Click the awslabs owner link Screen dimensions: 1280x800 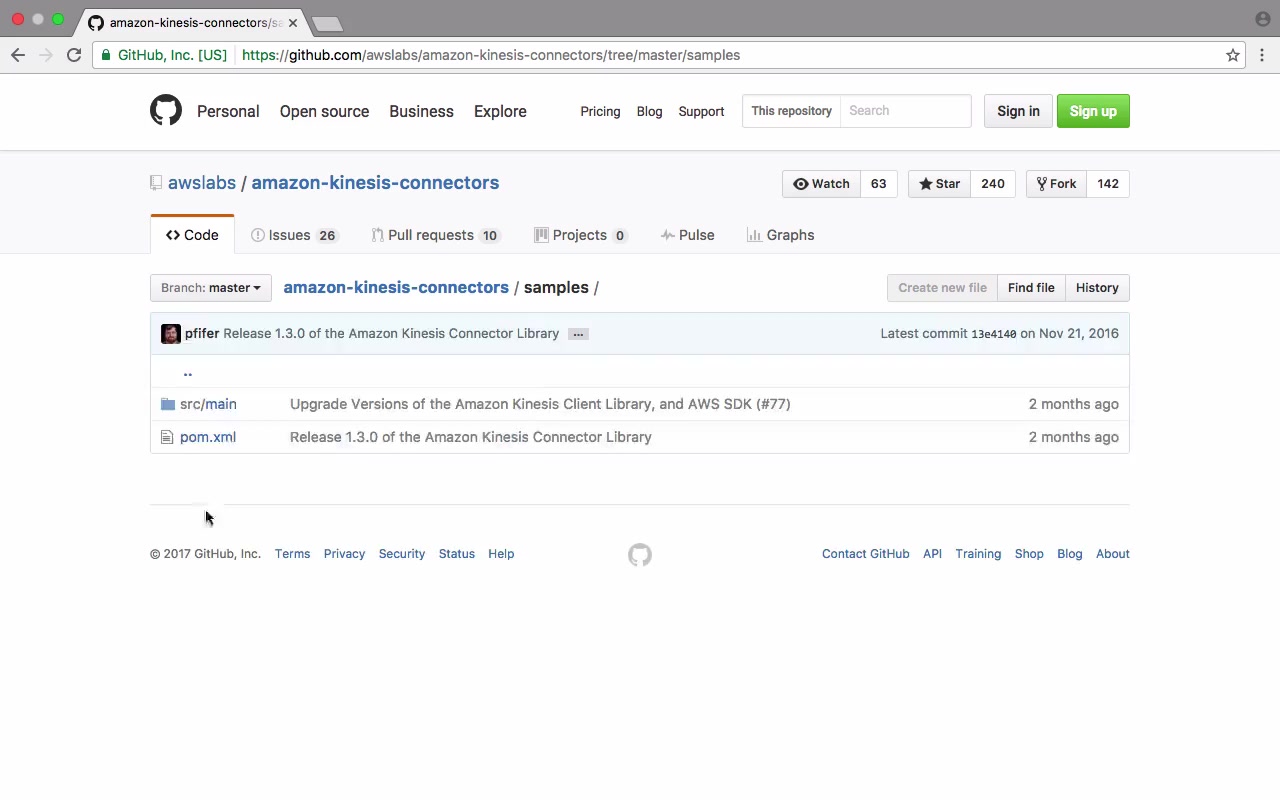click(202, 183)
